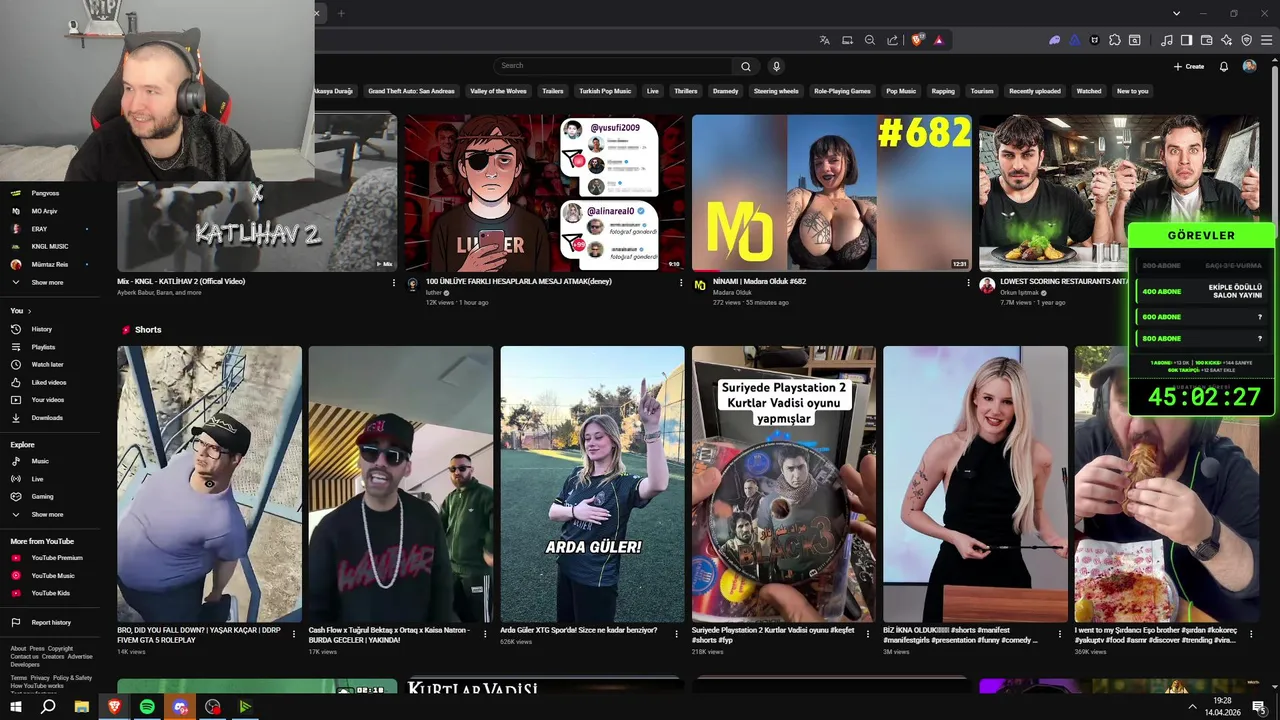
Task: Expand the You section chevron
Action: (29, 311)
